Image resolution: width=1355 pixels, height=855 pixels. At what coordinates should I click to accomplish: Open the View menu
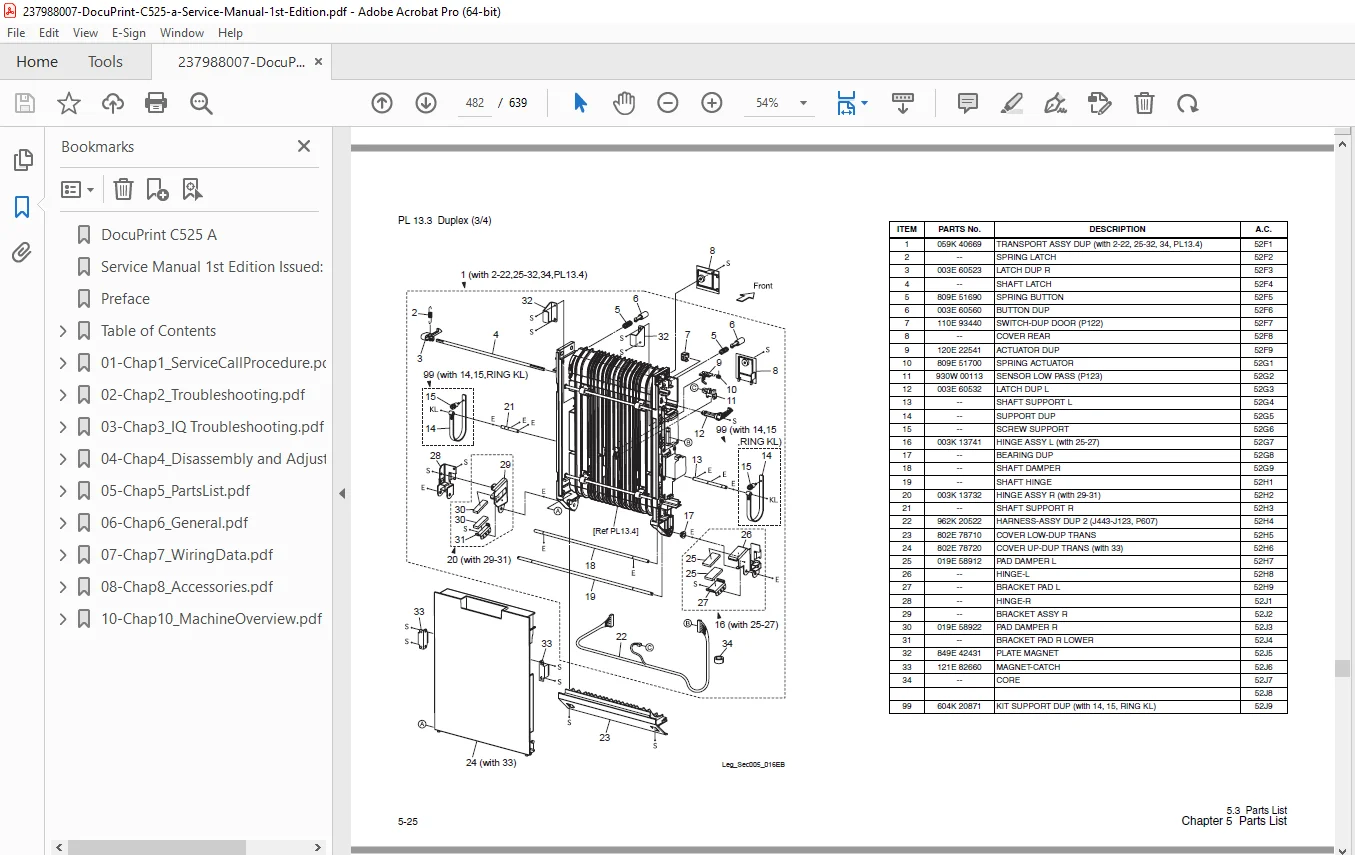pos(85,33)
